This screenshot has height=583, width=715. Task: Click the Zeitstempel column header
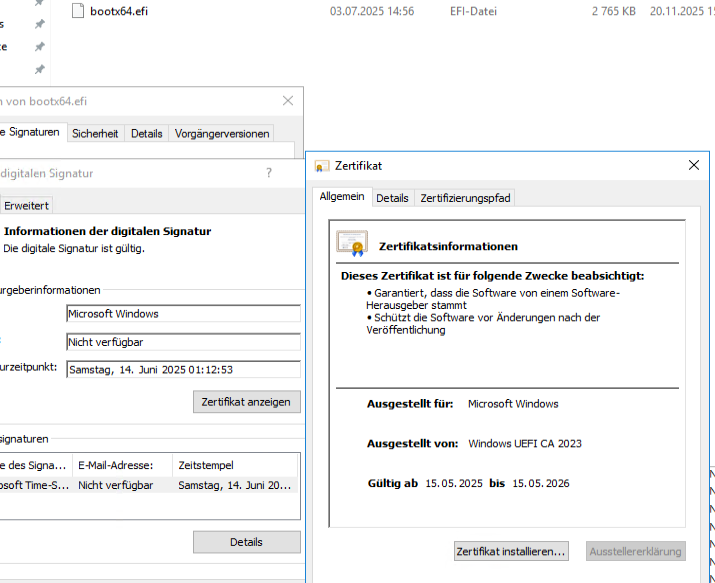tap(235, 465)
